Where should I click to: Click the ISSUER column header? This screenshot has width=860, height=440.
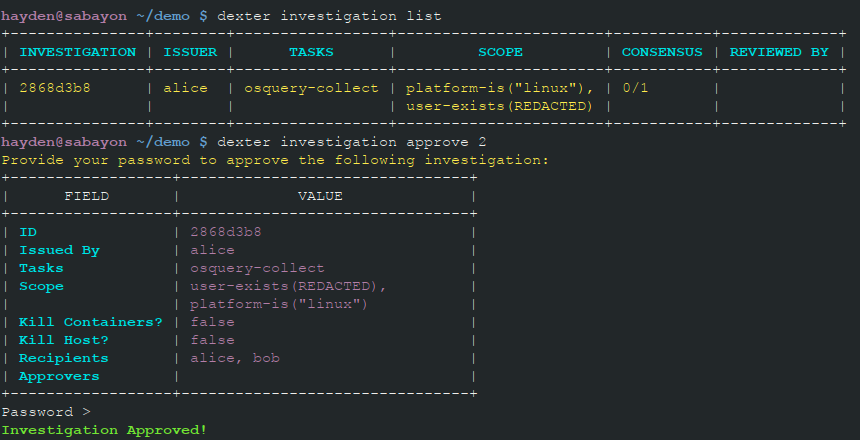190,52
